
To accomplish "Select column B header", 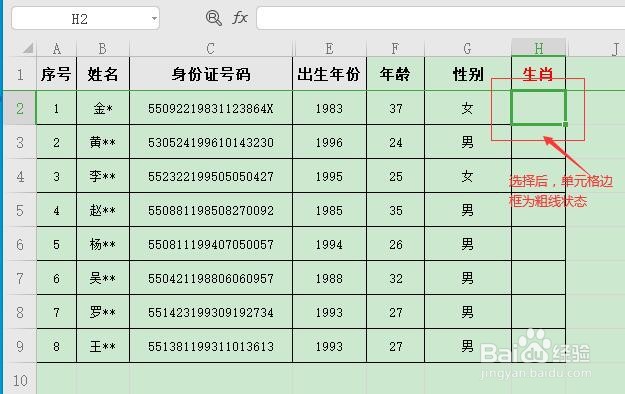I will point(103,49).
